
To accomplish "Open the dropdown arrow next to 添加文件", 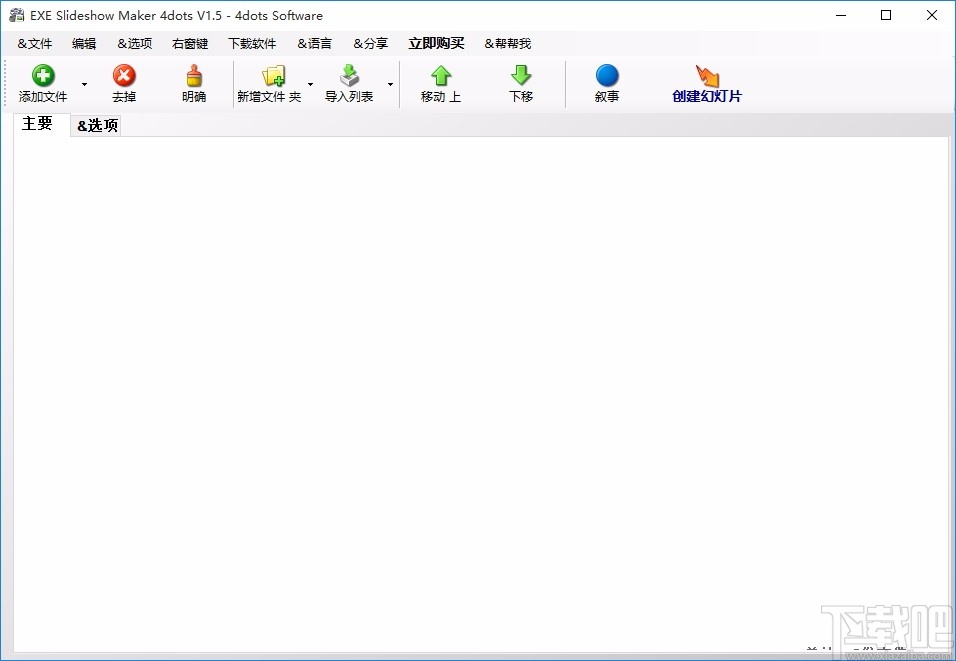I will tap(84, 86).
